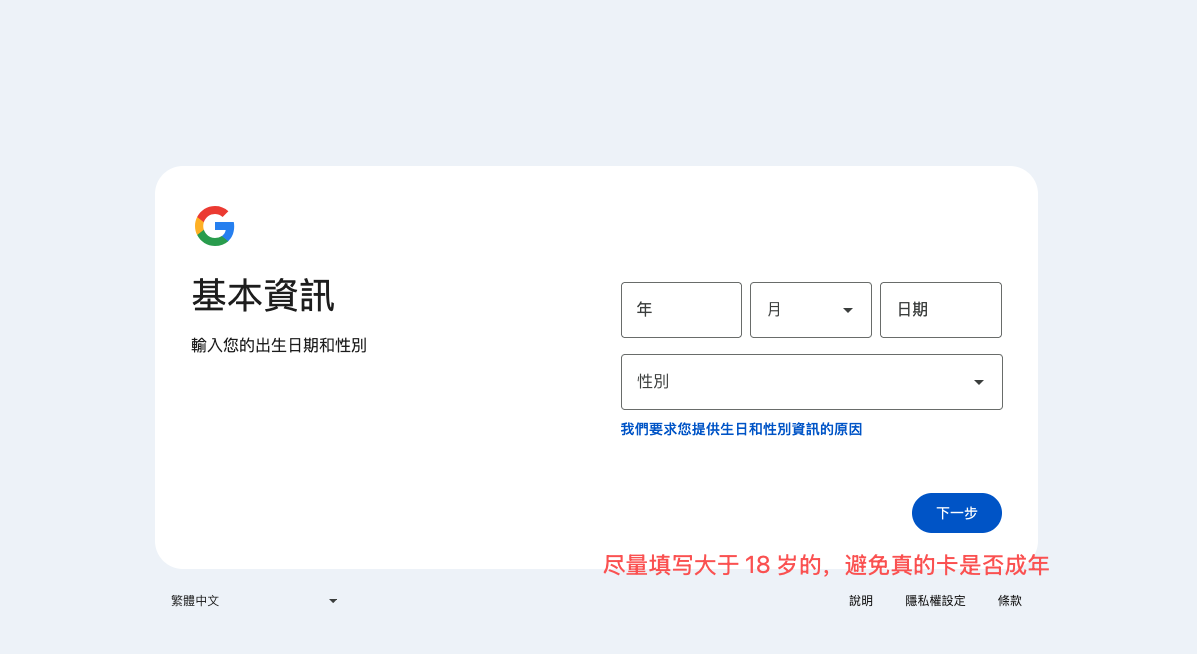
Task: Click the 說明 help link
Action: tap(860, 600)
